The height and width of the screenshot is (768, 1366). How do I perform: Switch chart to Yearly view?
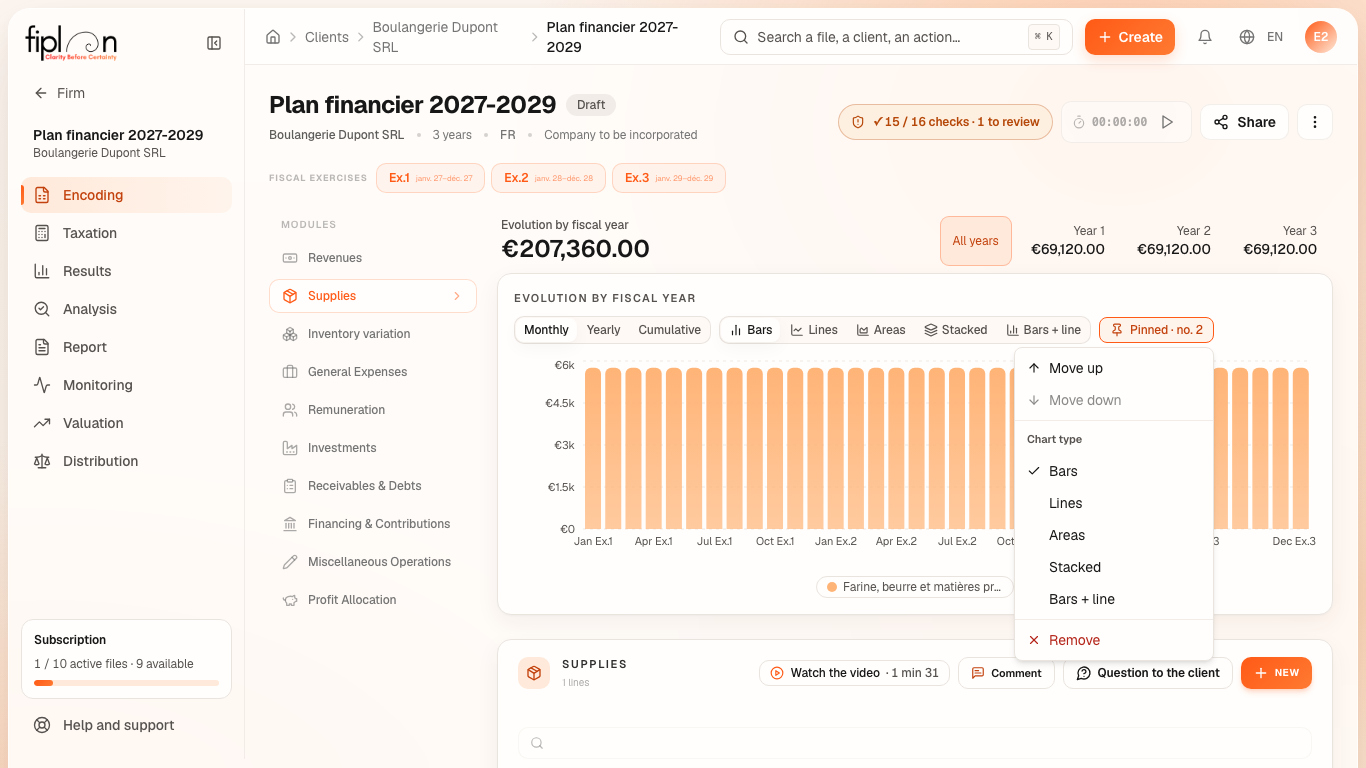(603, 330)
